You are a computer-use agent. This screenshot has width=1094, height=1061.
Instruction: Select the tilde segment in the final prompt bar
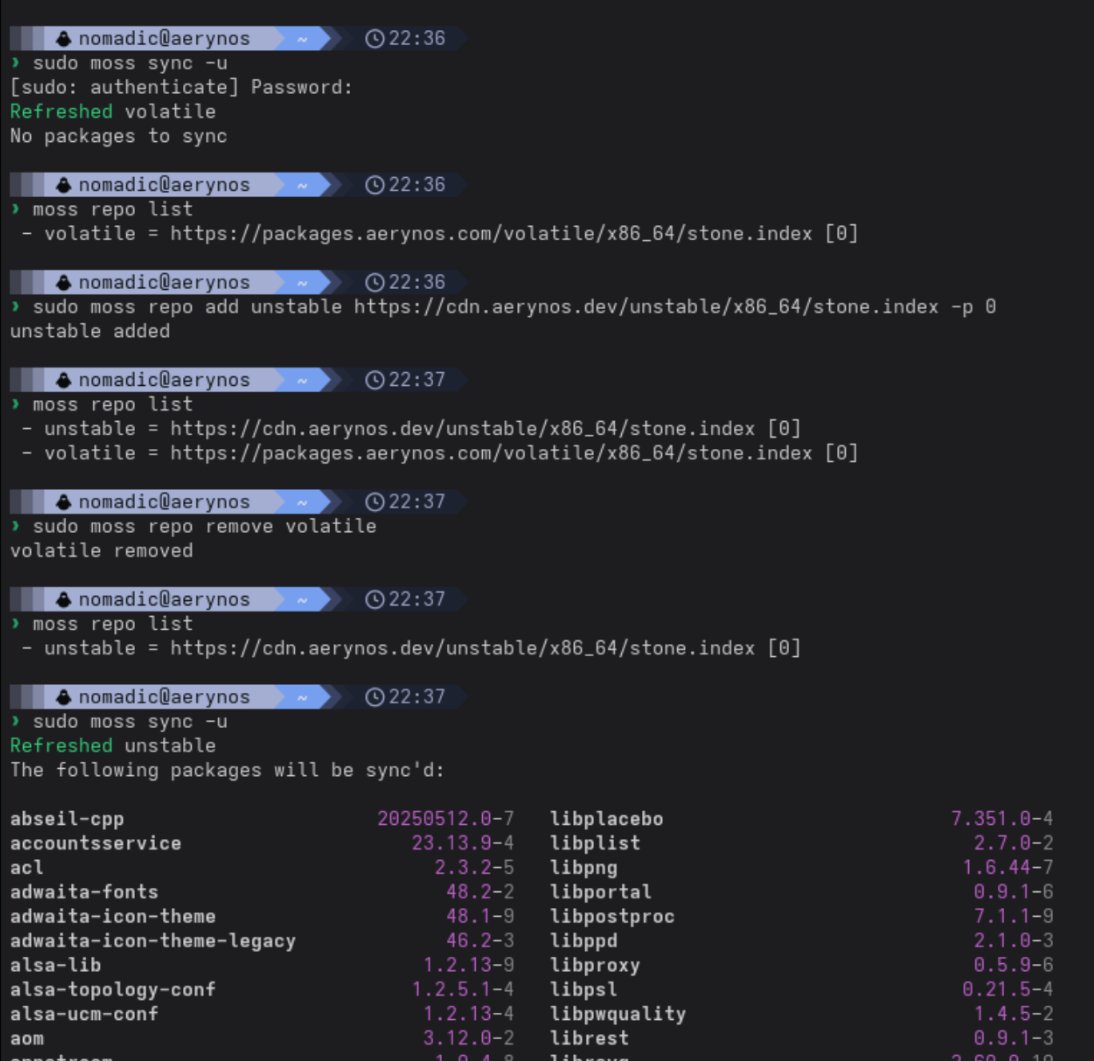click(302, 696)
